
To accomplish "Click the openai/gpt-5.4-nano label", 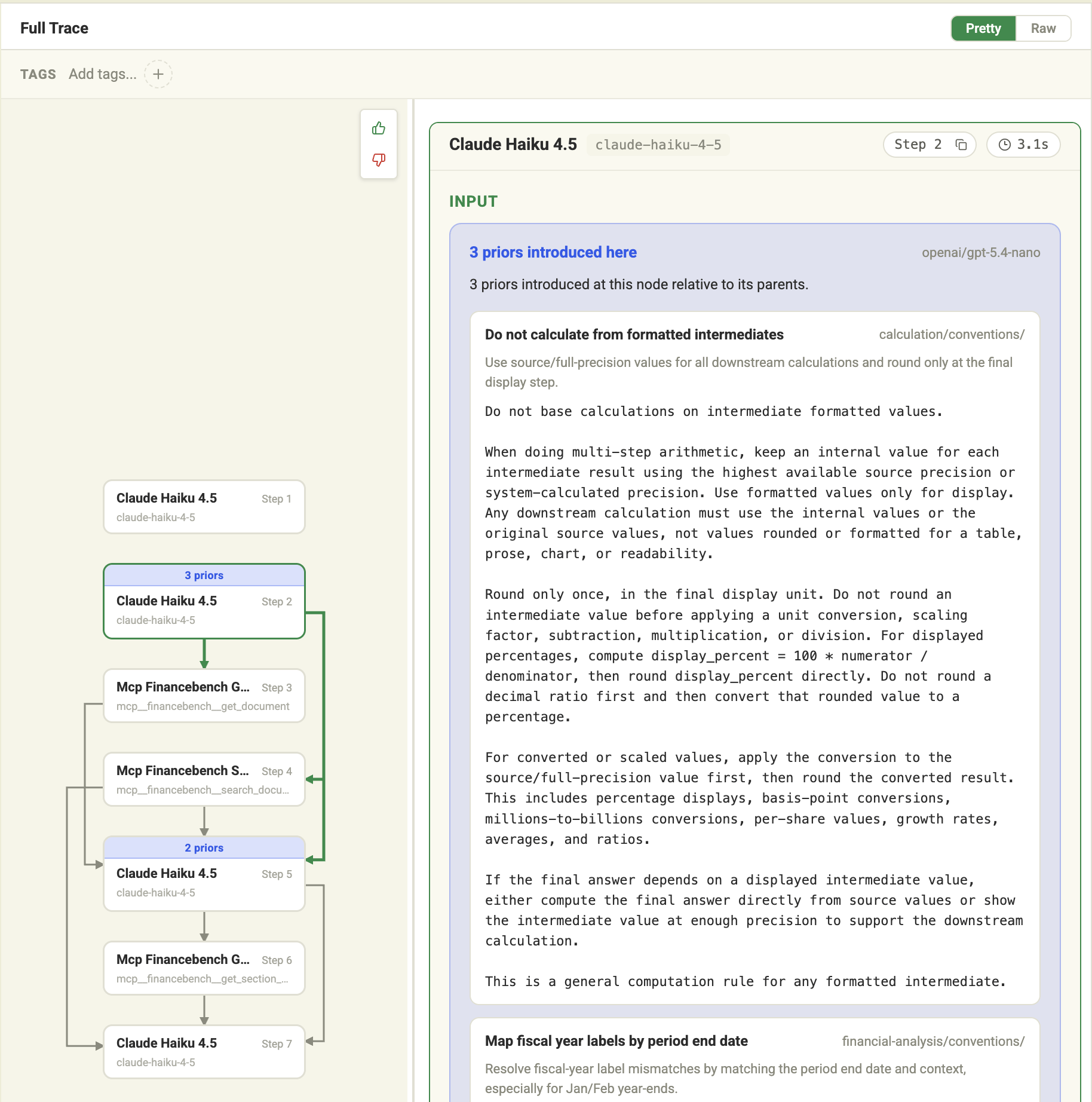I will click(981, 253).
